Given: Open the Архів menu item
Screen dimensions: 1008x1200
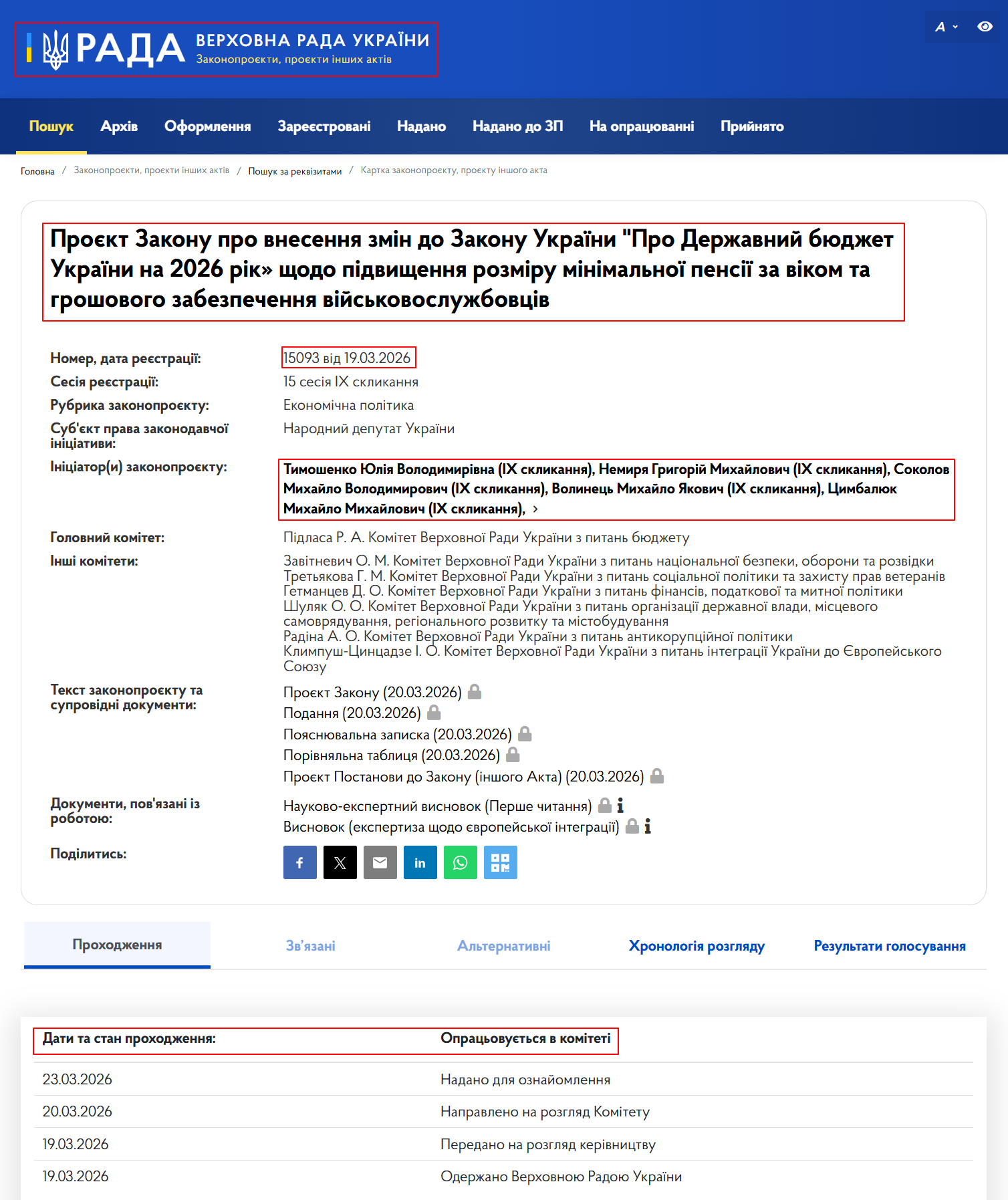Looking at the screenshot, I should (x=119, y=126).
